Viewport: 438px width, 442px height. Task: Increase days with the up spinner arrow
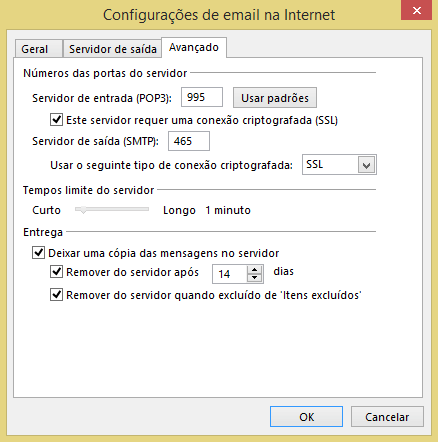[x=255, y=270]
